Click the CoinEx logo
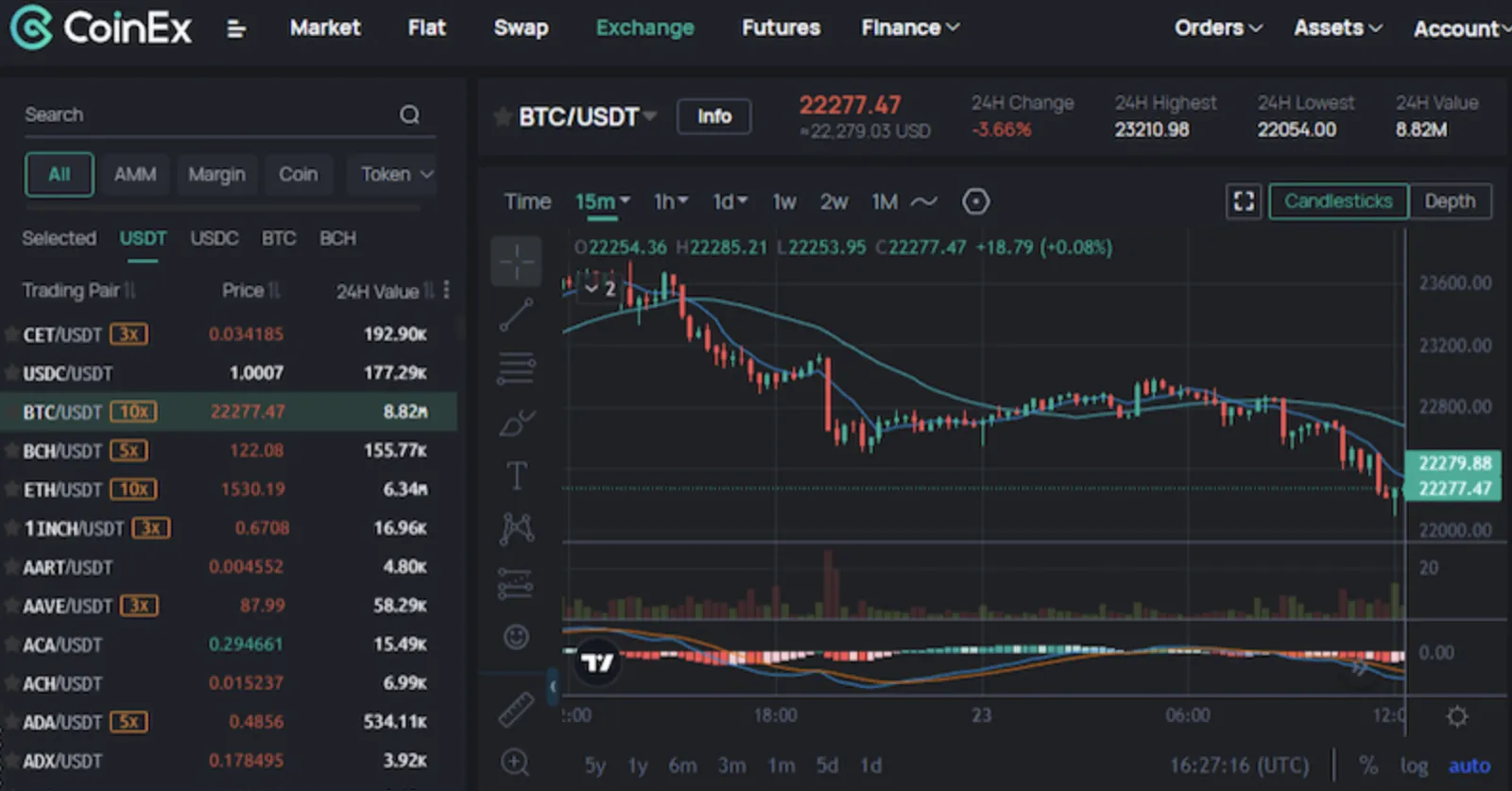1512x791 pixels. pyautogui.click(x=100, y=27)
